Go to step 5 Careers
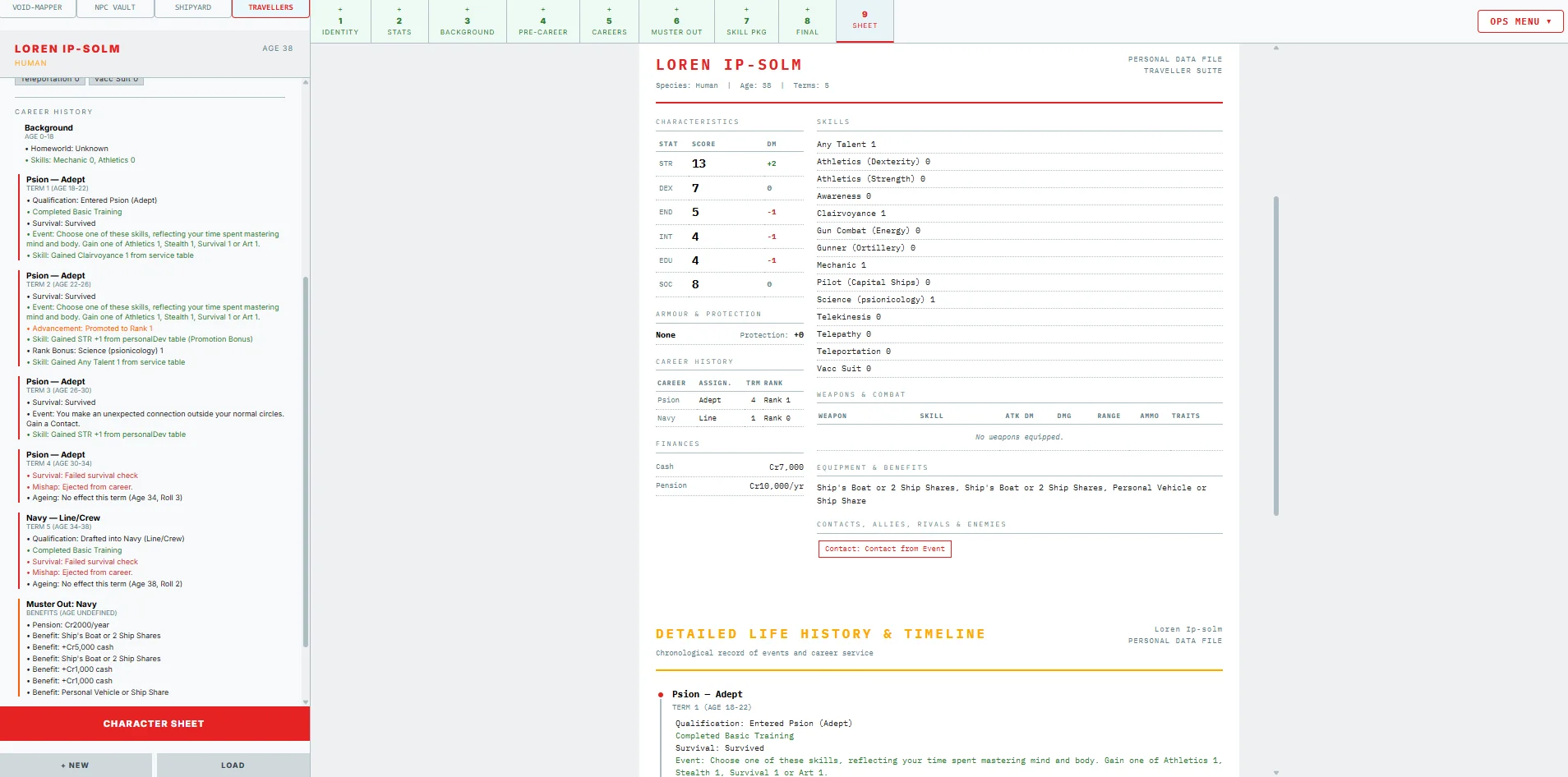The height and width of the screenshot is (777, 1568). pos(610,21)
